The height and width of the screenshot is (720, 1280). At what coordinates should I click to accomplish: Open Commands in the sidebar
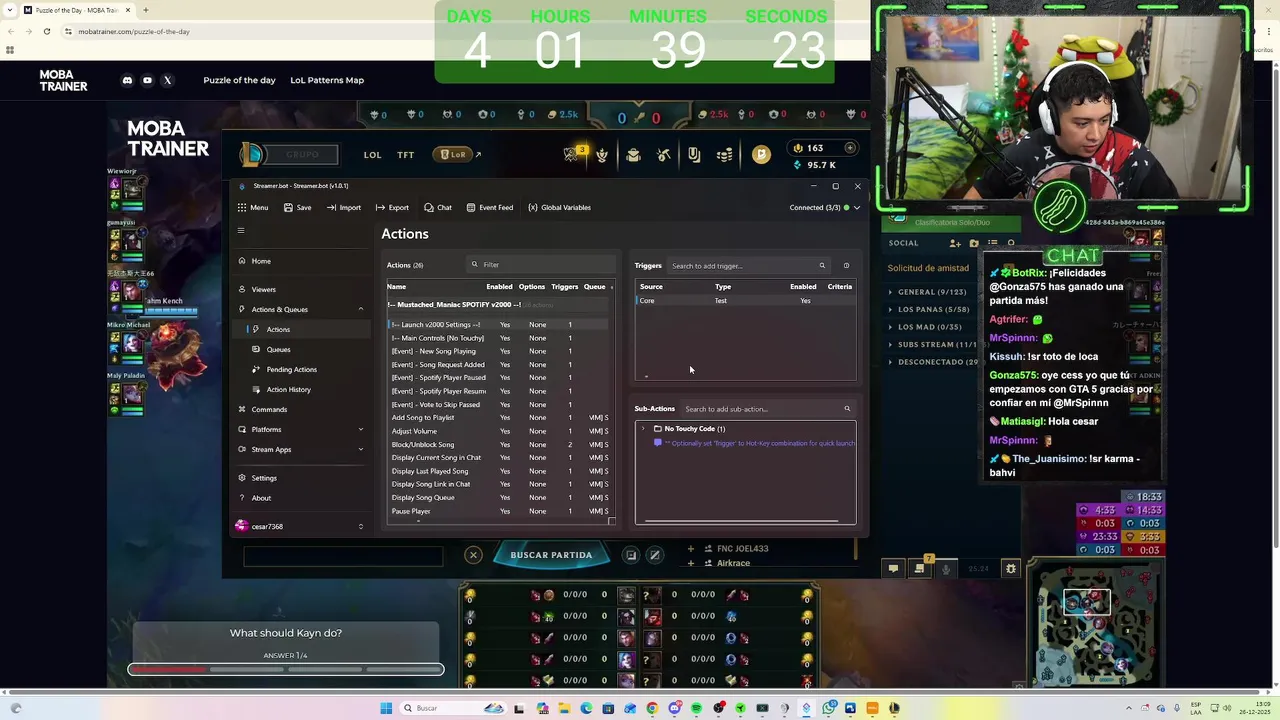(300, 409)
